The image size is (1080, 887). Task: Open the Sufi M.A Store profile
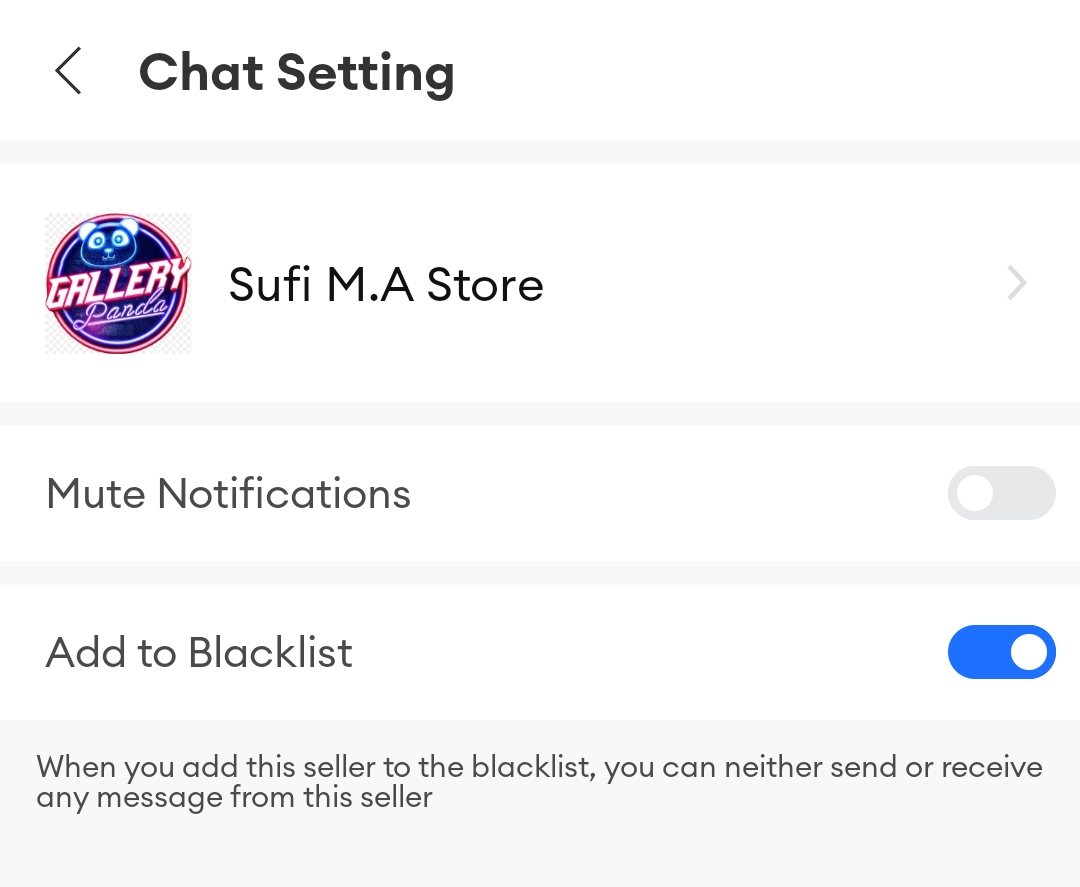(385, 285)
